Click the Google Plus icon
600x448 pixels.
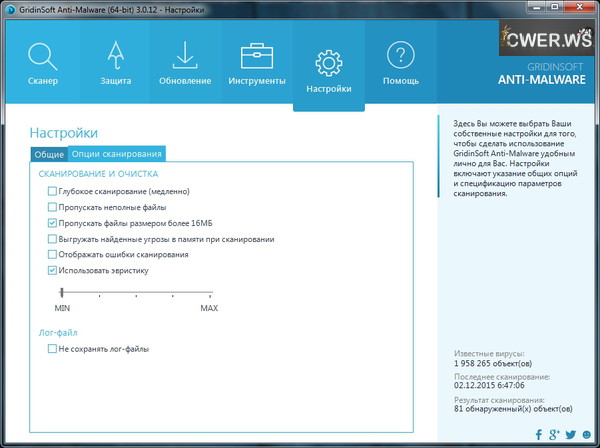tap(554, 435)
